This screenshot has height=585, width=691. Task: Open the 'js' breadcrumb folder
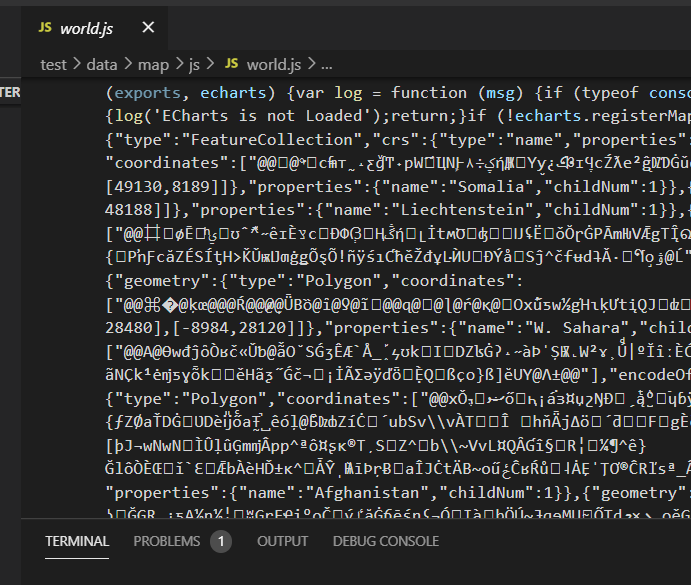click(194, 65)
